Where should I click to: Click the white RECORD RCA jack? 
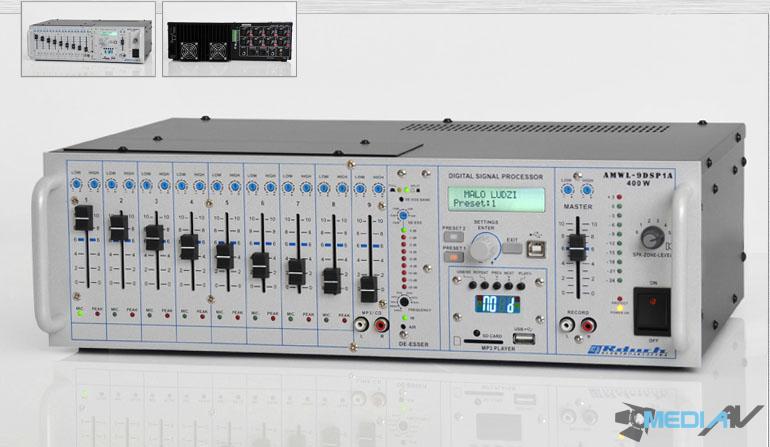click(x=567, y=325)
